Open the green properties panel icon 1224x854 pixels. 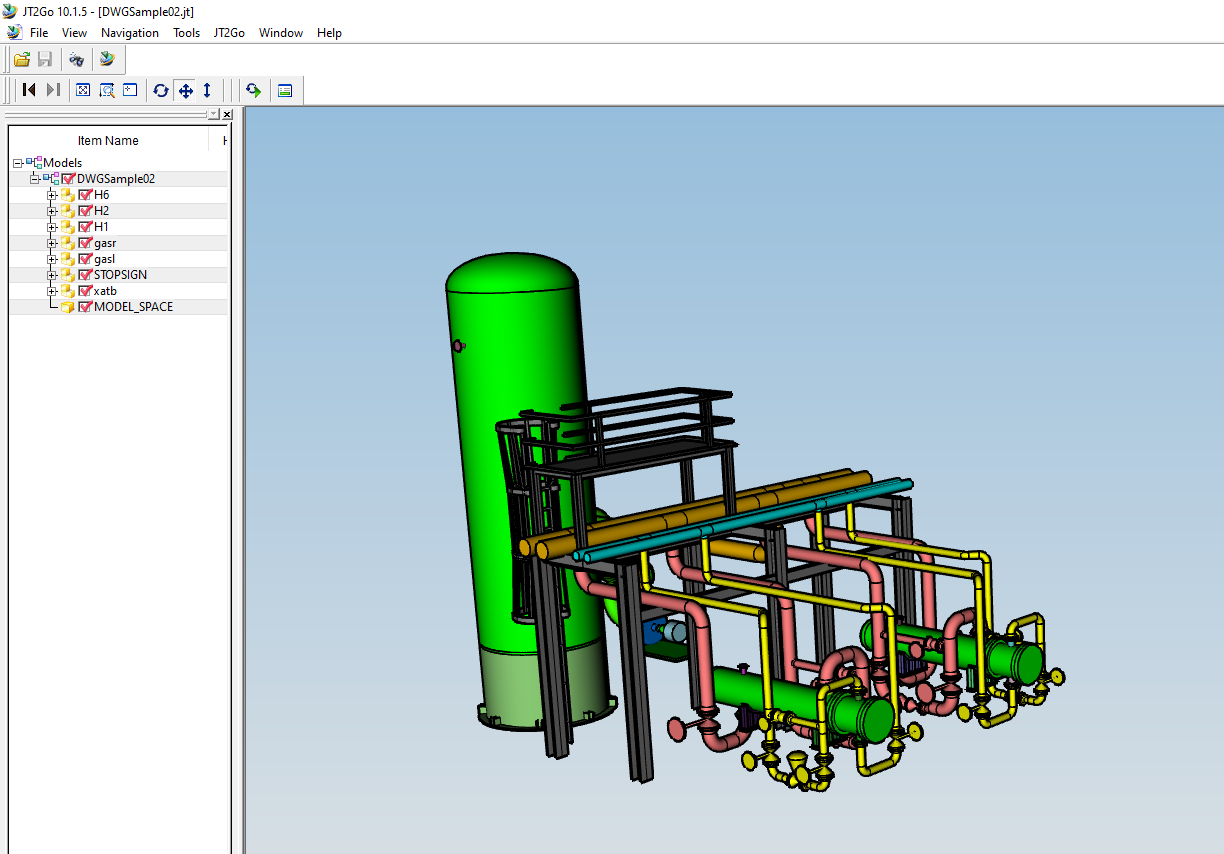coord(285,90)
